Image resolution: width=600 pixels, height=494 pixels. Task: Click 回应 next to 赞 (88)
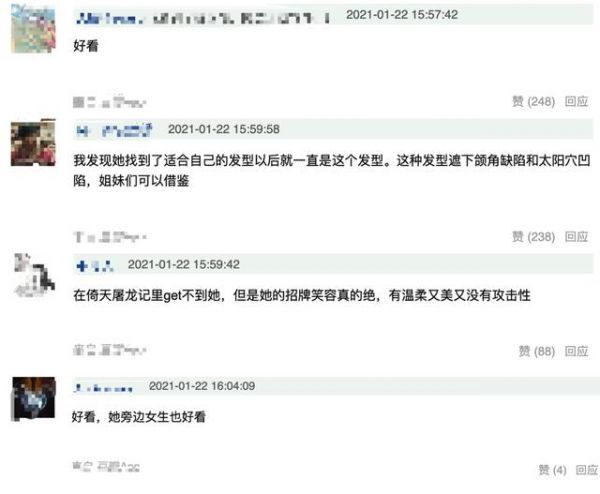click(x=576, y=351)
